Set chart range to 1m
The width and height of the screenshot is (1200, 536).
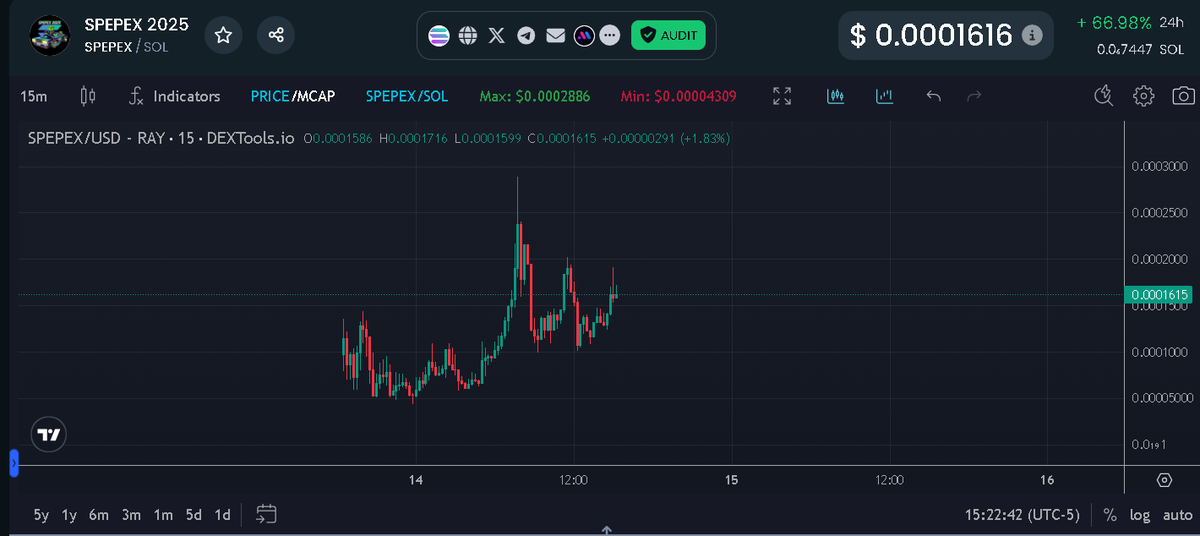pyautogui.click(x=163, y=515)
